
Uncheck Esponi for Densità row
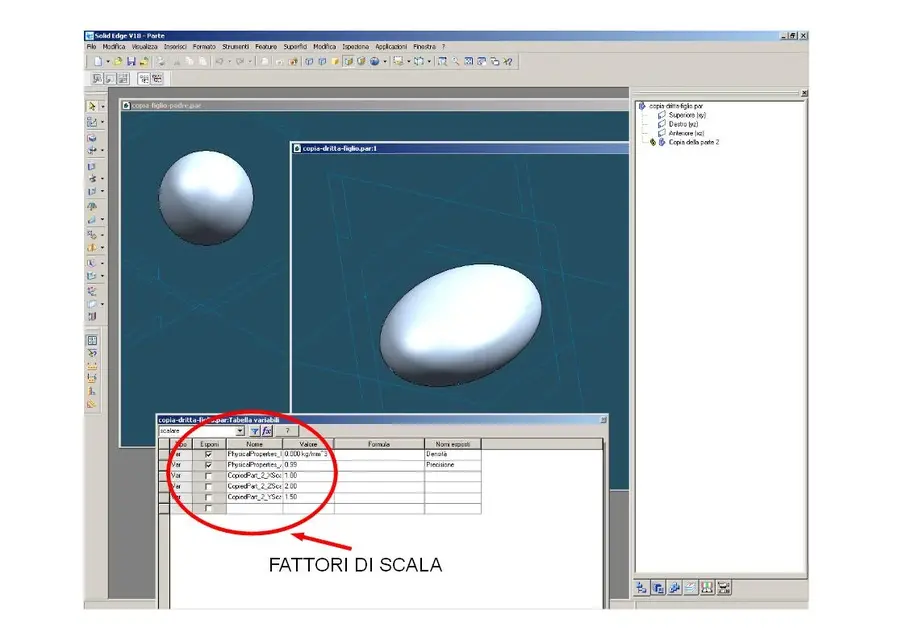209,455
